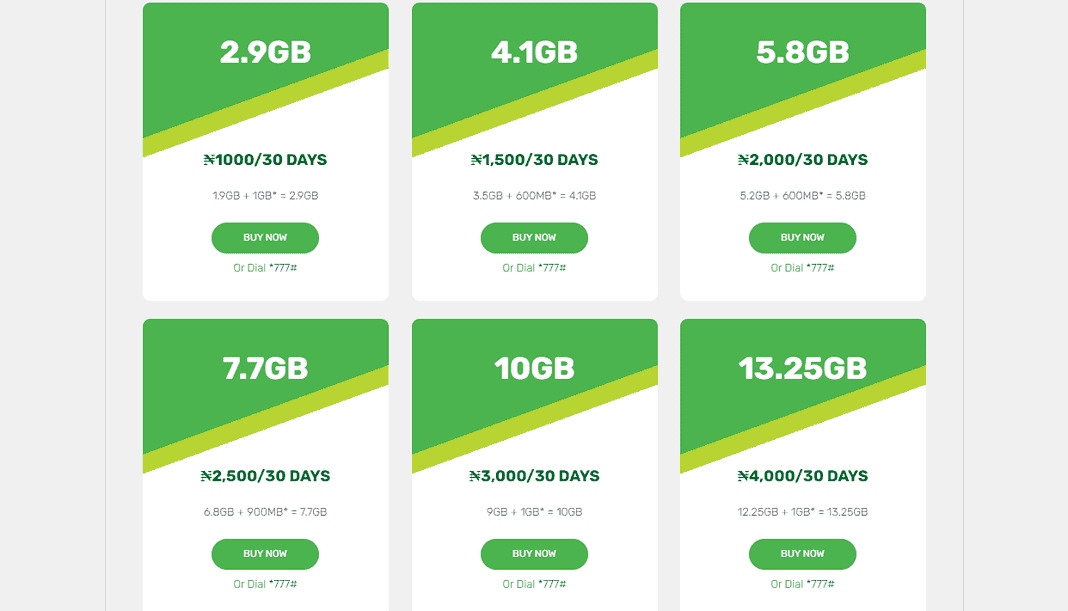Click the ₦3,000/30 DAYS price text
Image resolution: width=1068 pixels, height=611 pixels.
pos(533,476)
